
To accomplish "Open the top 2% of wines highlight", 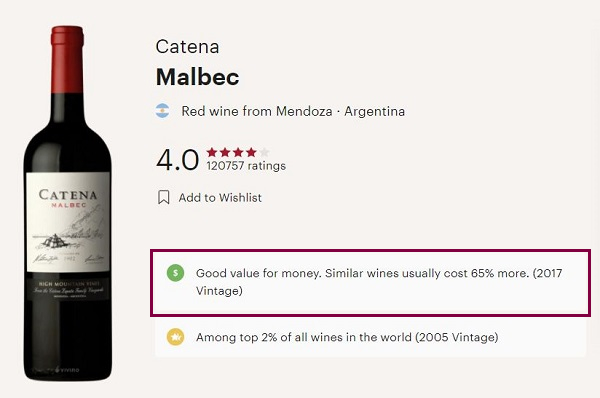I will pos(370,337).
